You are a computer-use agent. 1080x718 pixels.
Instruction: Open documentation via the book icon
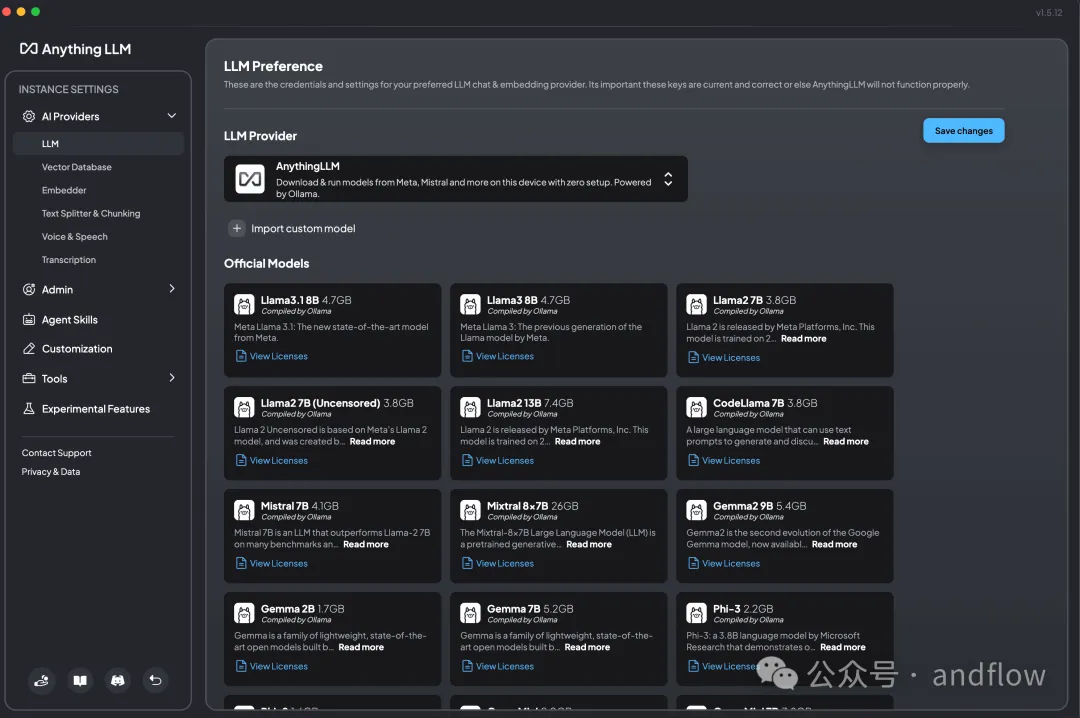[x=80, y=681]
